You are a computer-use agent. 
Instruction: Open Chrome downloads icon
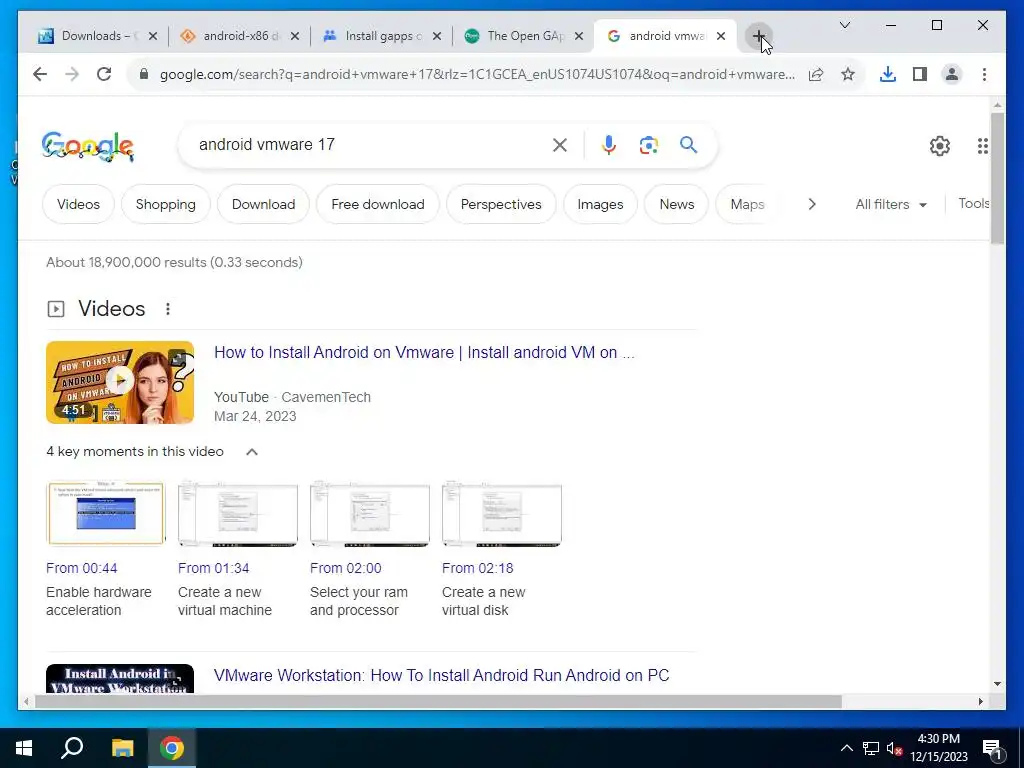(x=888, y=74)
